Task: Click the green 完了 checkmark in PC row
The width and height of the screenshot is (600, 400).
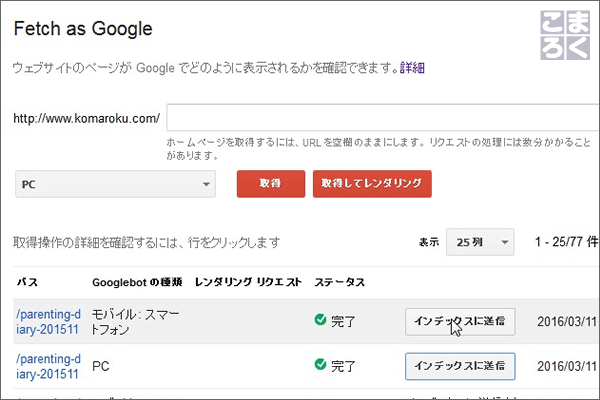Action: [x=320, y=364]
